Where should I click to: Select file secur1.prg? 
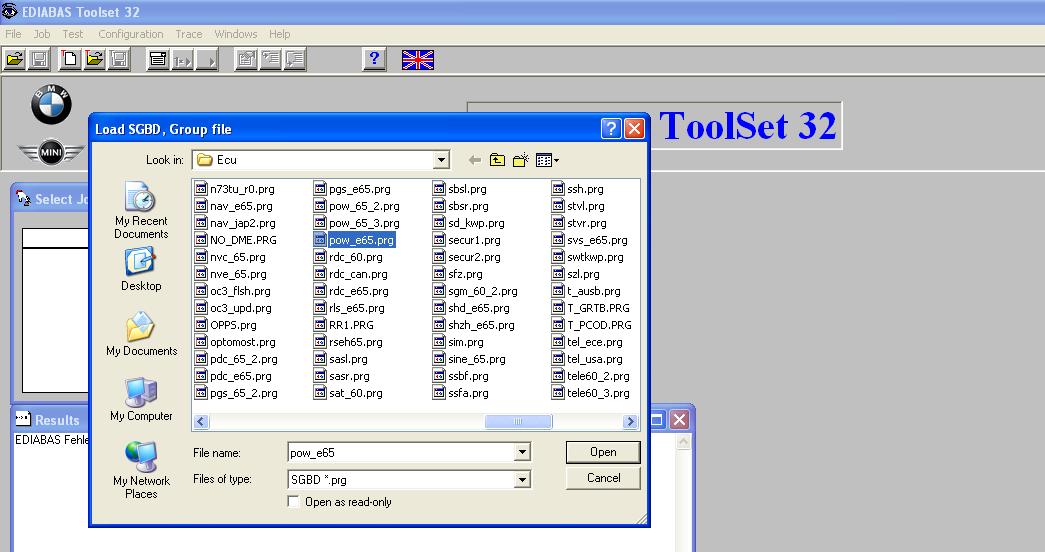467,240
